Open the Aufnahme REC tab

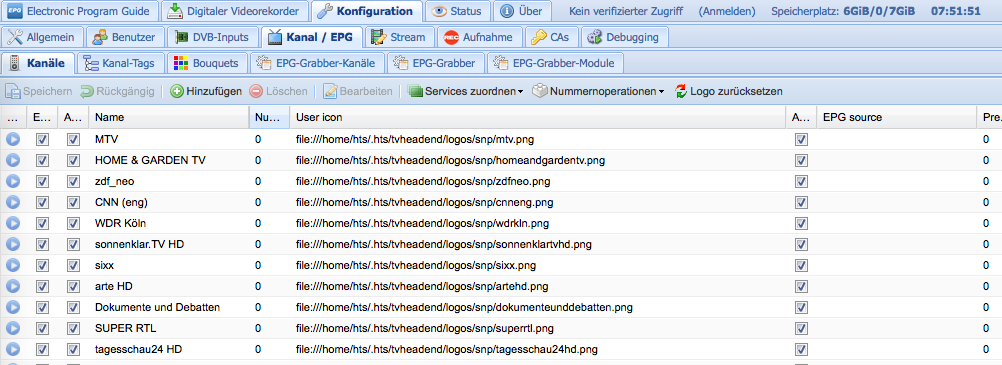[x=479, y=37]
